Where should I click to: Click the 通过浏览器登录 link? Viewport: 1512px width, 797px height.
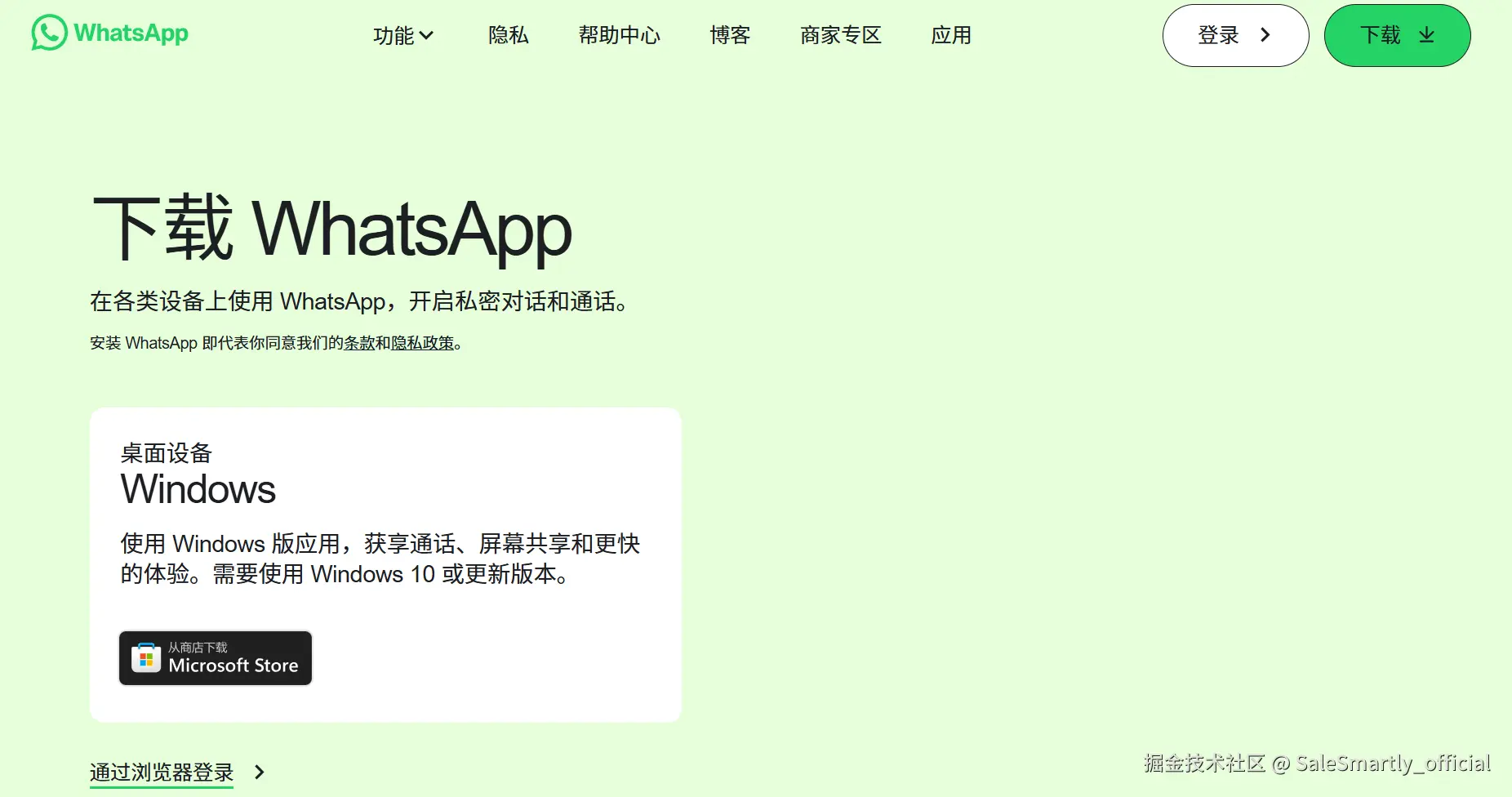coord(162,773)
